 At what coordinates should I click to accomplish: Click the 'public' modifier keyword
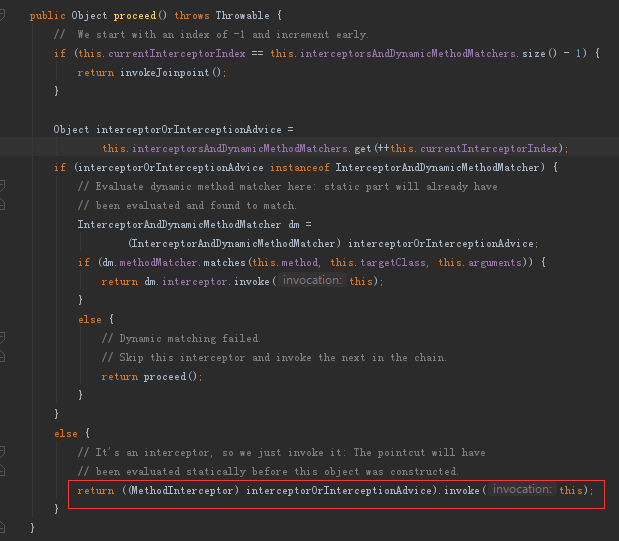[47, 16]
